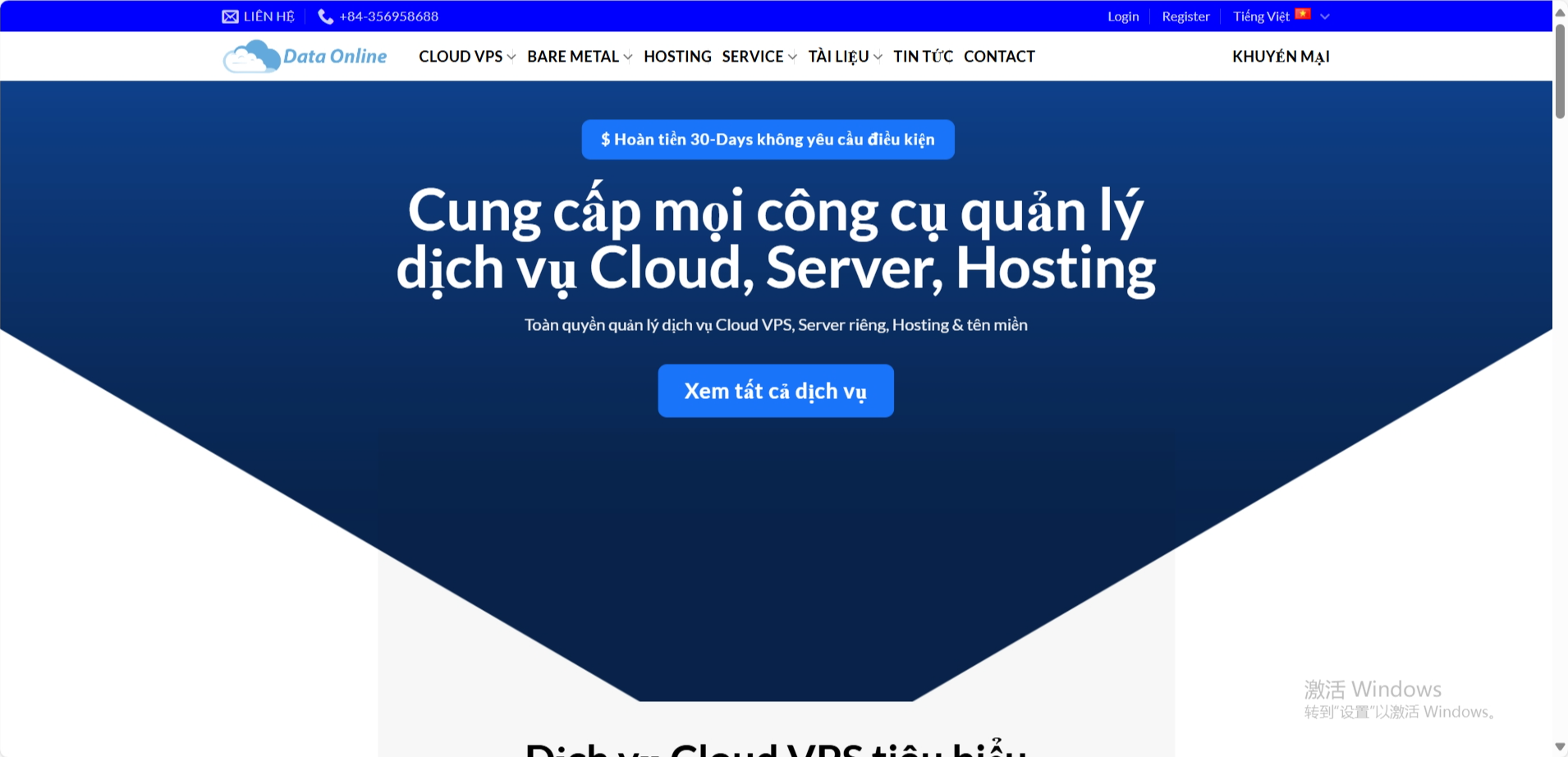Select CONTACT in the navigation bar
The image size is (1568, 757).
click(999, 57)
